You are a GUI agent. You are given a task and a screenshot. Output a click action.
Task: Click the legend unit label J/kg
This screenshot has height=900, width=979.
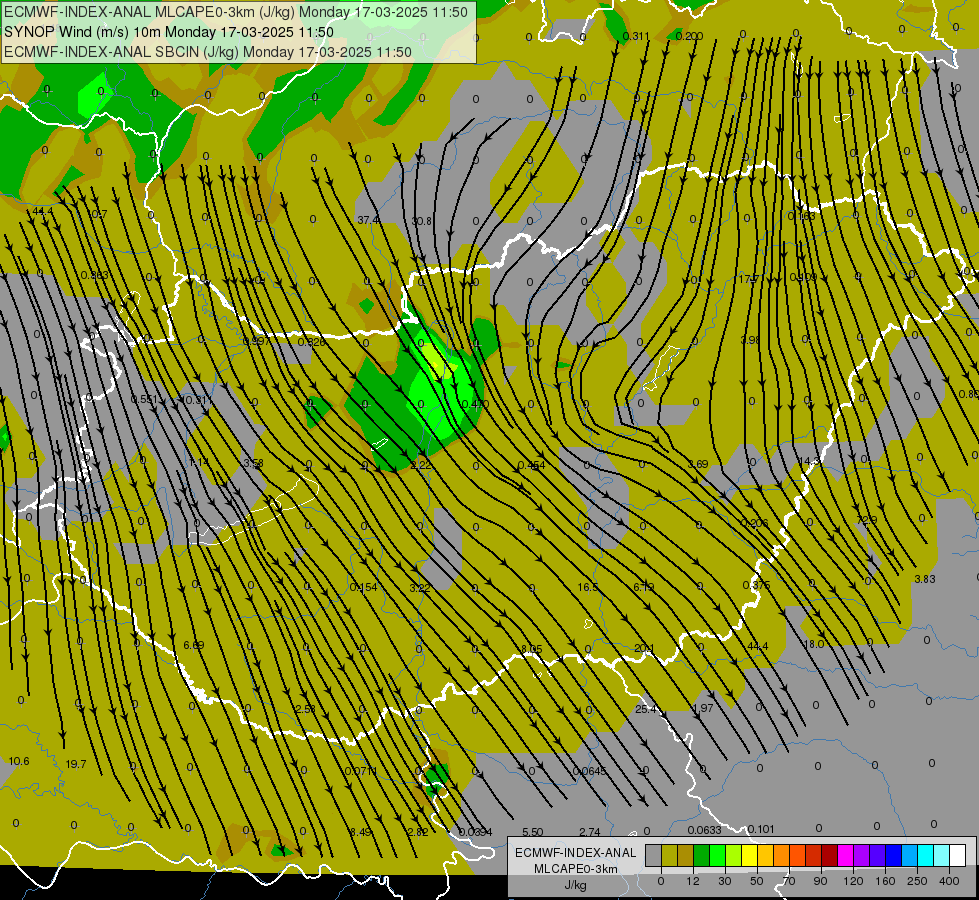(576, 885)
